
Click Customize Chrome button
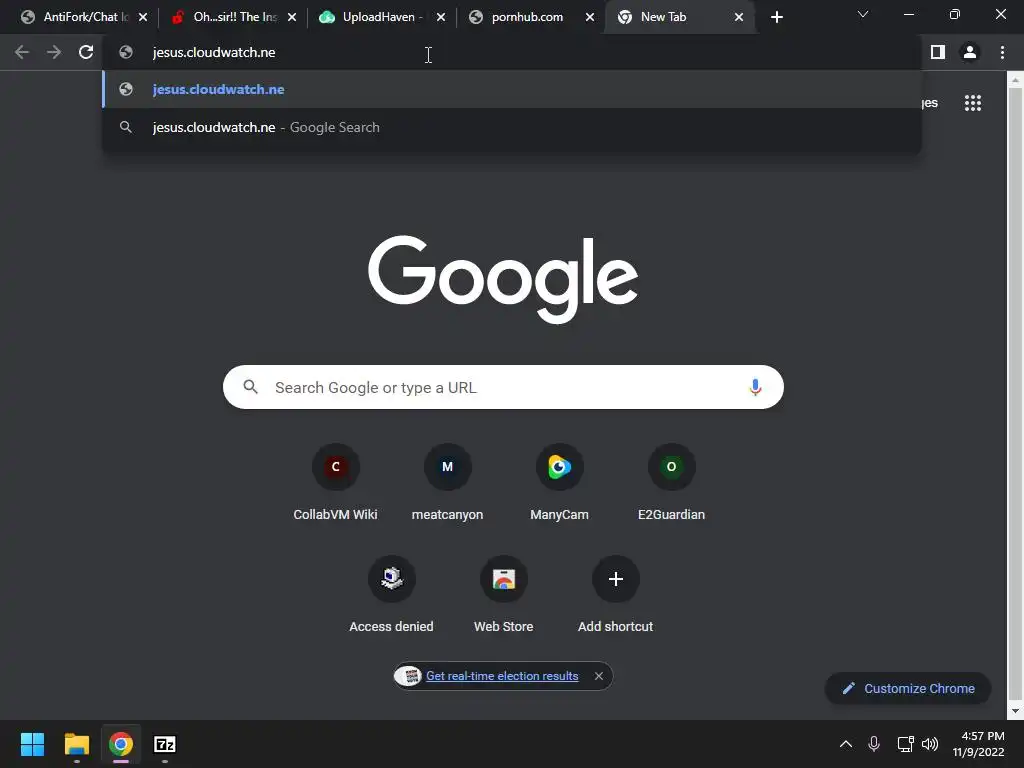[908, 688]
